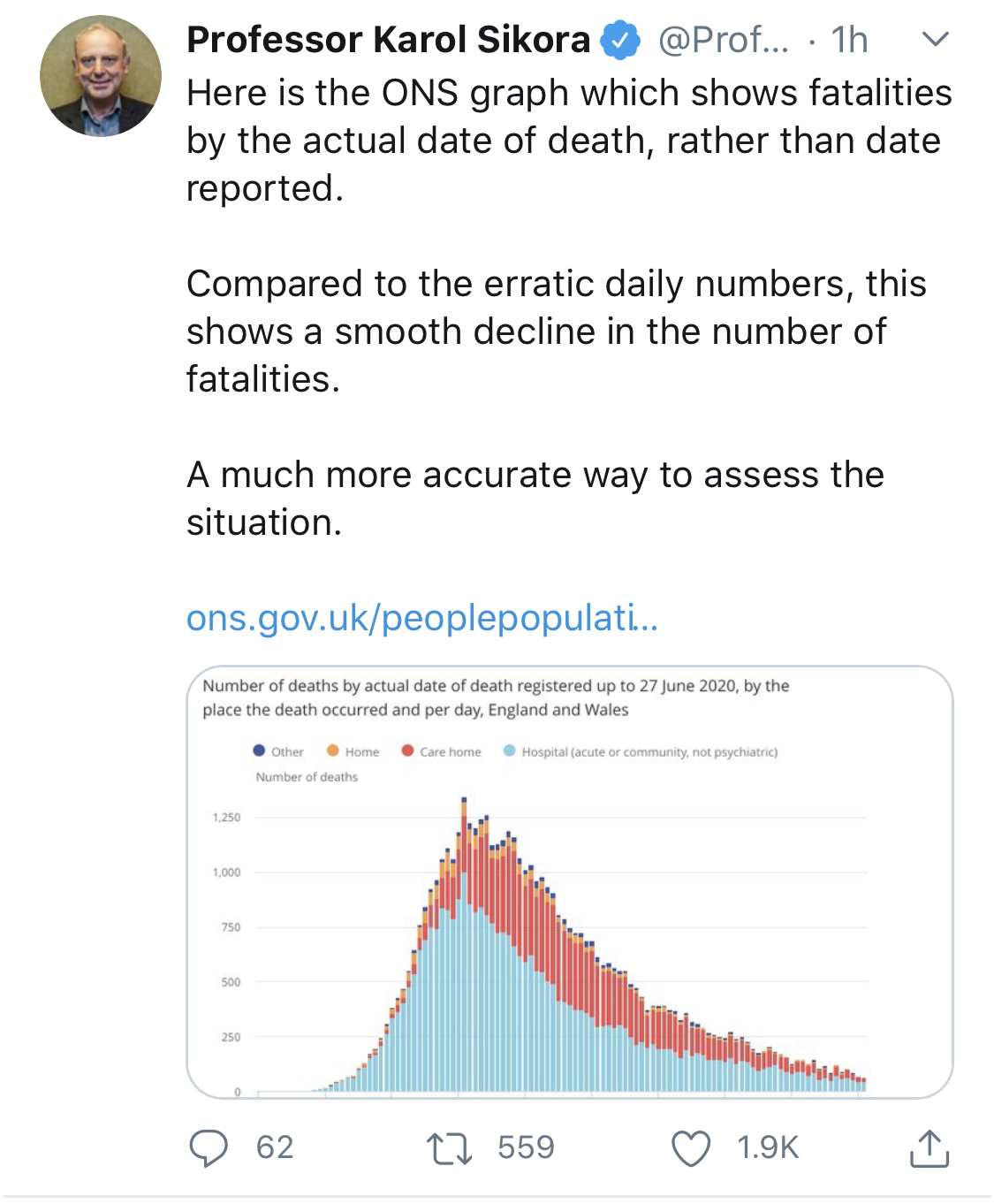Toggle the Home legend dot

coord(333,751)
